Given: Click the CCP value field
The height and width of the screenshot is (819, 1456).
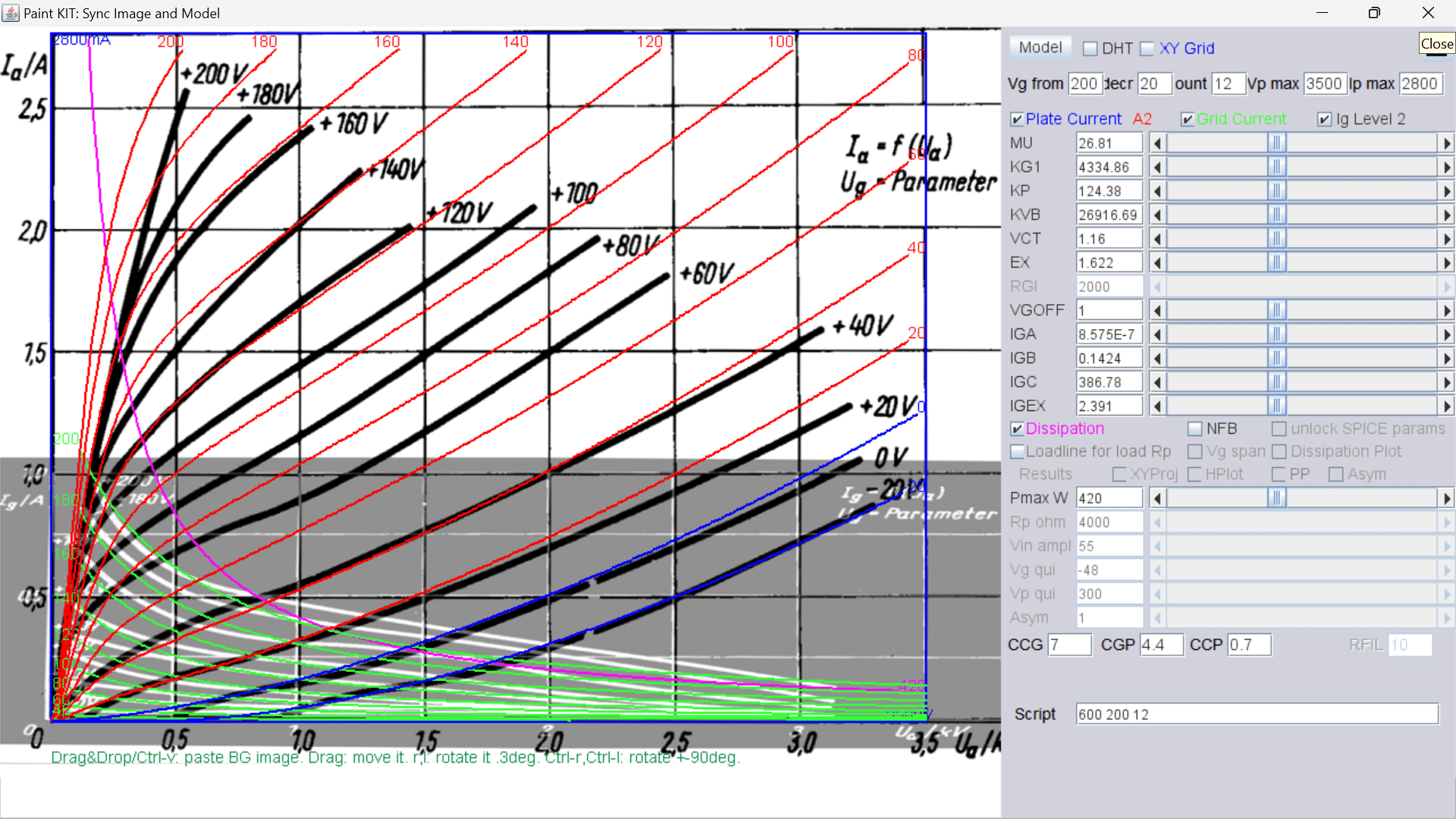Looking at the screenshot, I should click(x=1250, y=645).
